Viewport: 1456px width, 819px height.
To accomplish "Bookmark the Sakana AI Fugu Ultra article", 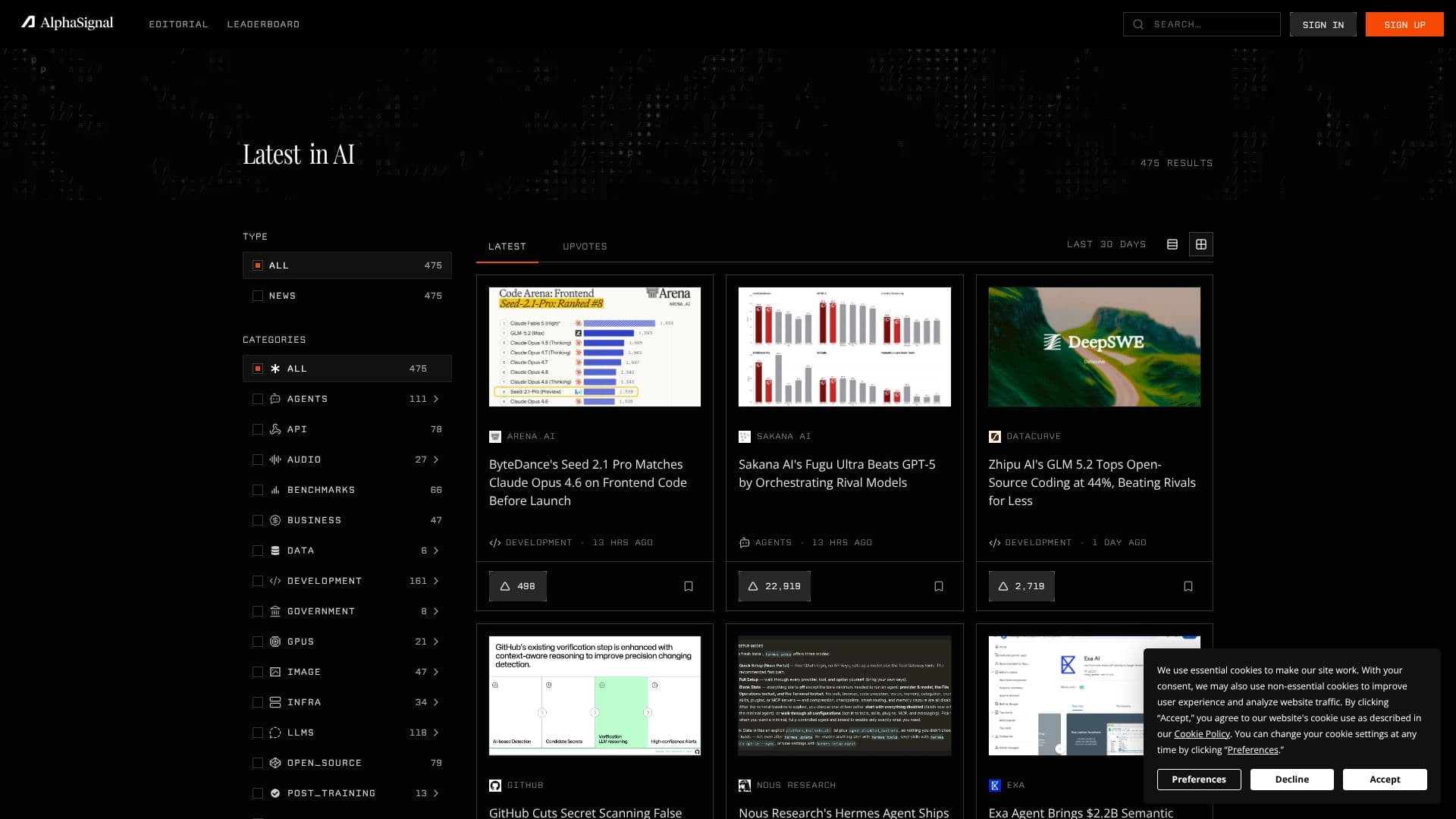I will pos(939,586).
